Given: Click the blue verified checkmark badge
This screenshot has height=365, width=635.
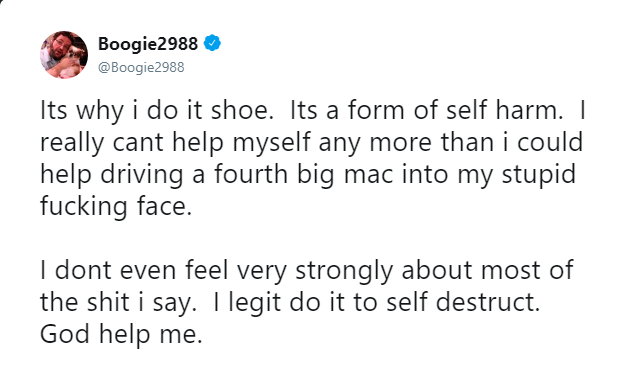Looking at the screenshot, I should 212,43.
